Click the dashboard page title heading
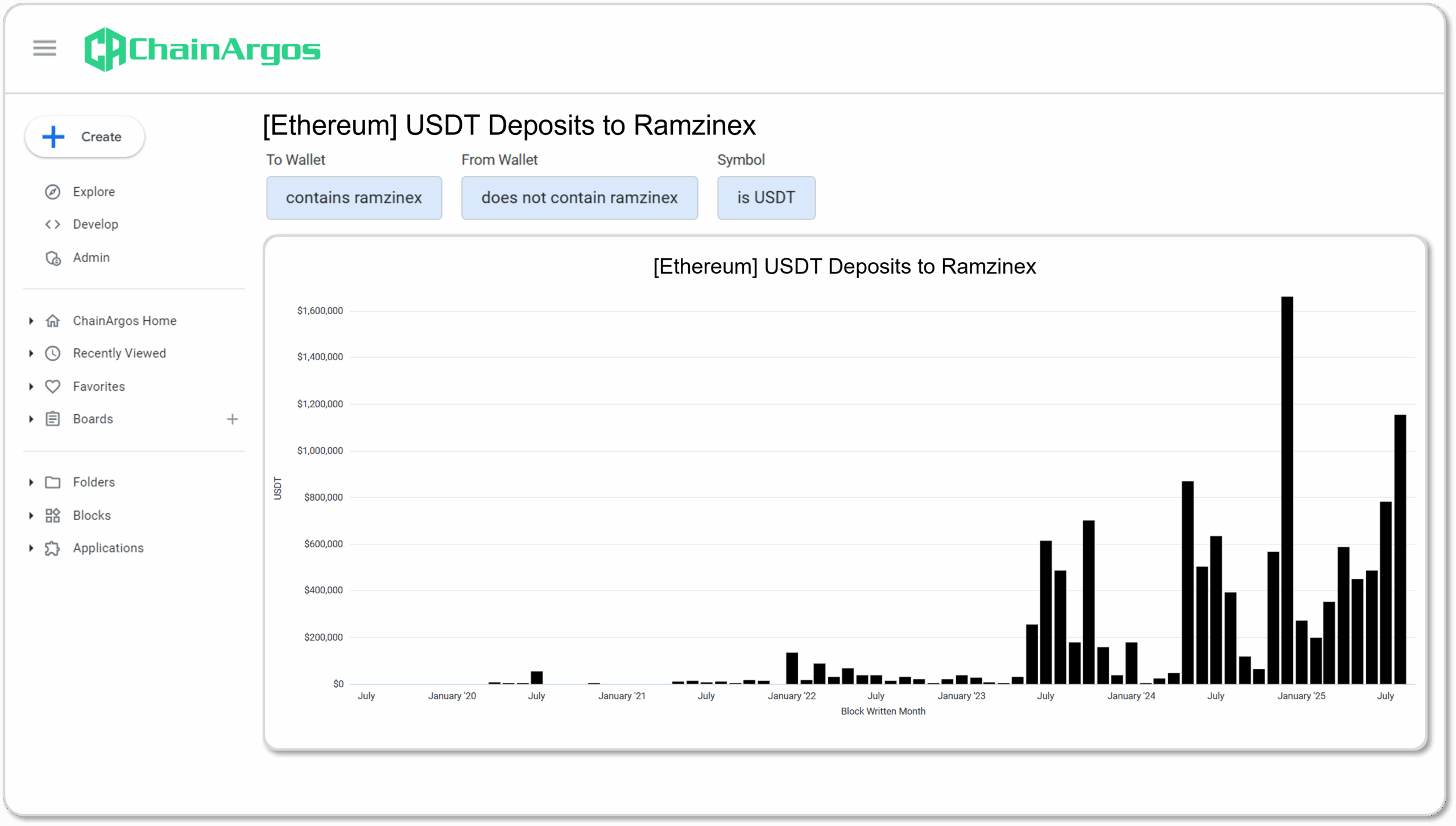 [x=509, y=126]
